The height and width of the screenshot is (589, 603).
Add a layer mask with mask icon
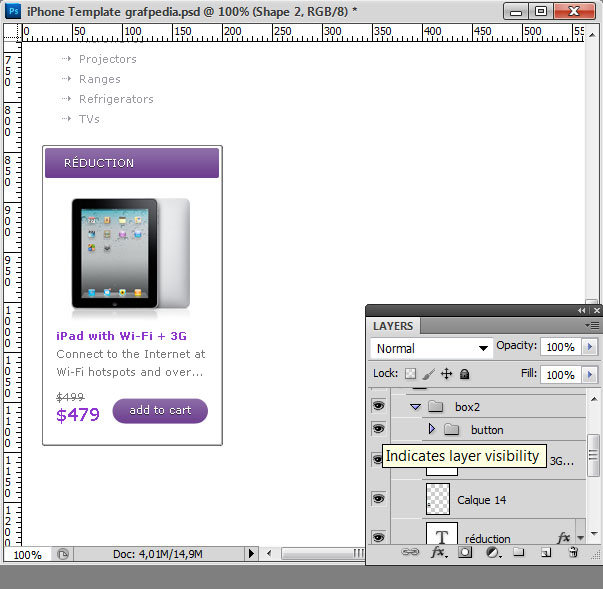465,552
